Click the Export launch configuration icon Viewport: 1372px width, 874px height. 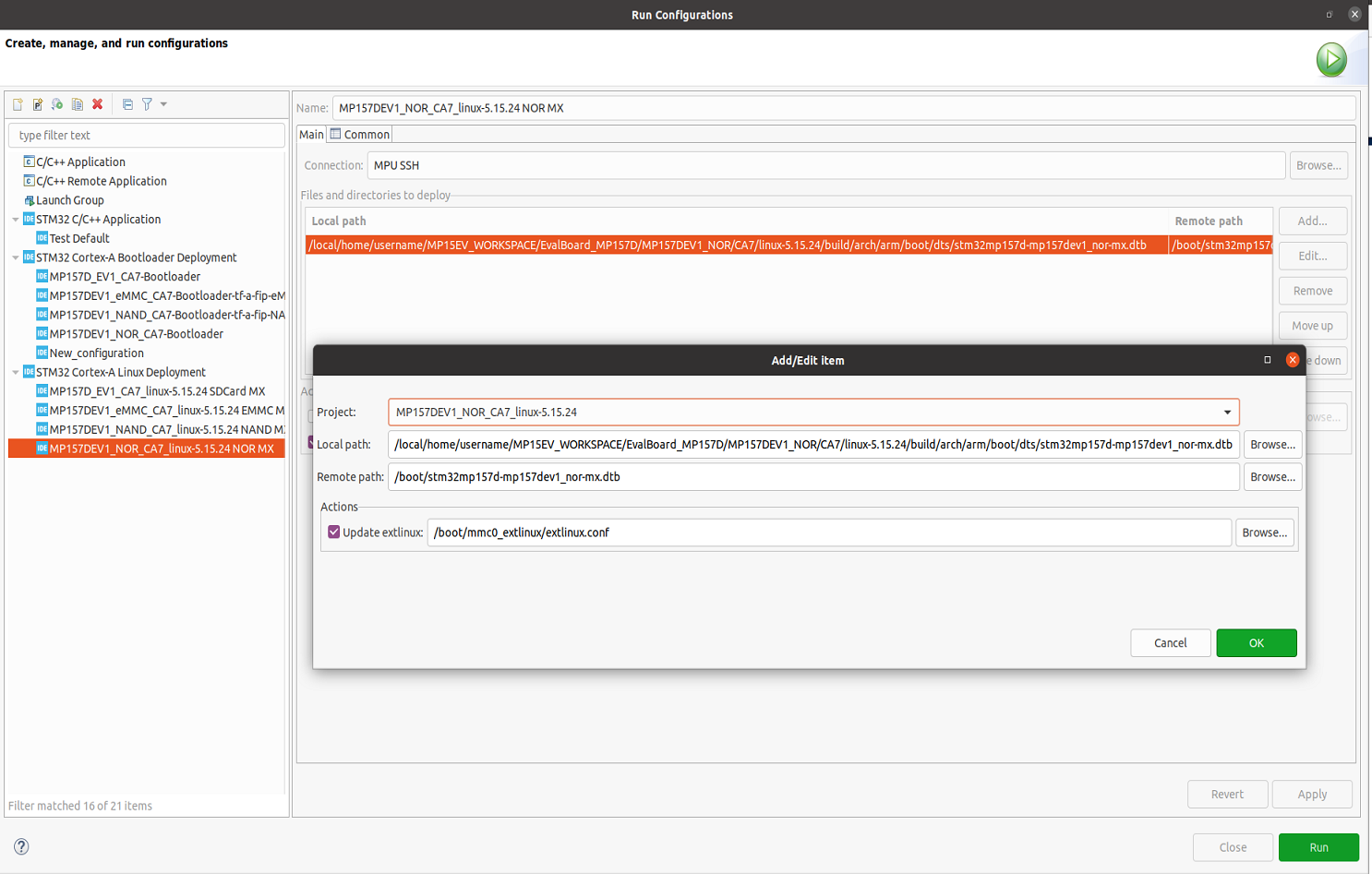pos(57,104)
